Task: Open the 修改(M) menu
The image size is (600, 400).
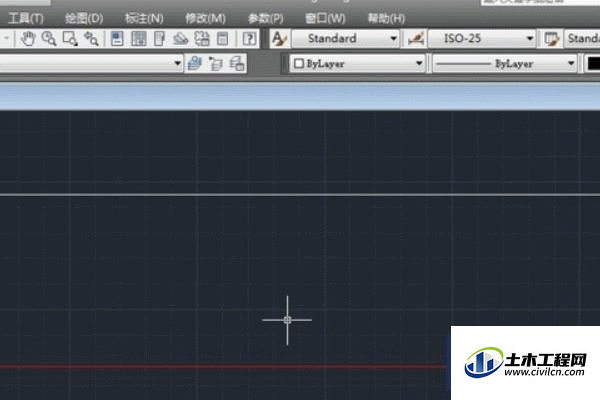Action: pyautogui.click(x=205, y=18)
